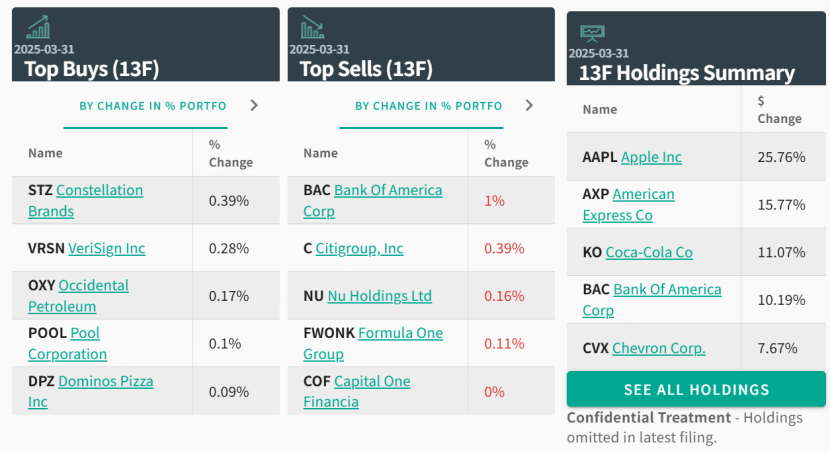Click the Top Sells declining chart icon
This screenshot has height=453, width=830.
(x=312, y=27)
